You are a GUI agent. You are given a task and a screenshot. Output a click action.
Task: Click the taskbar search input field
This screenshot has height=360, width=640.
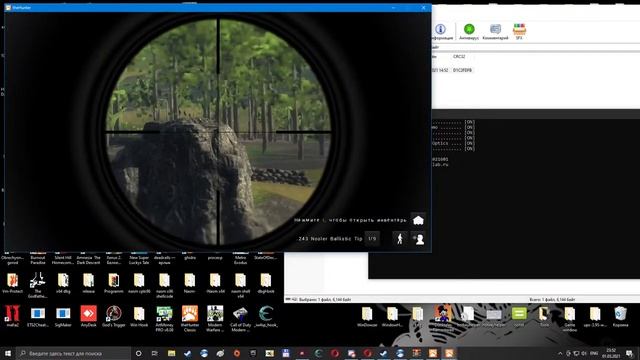tap(73, 353)
